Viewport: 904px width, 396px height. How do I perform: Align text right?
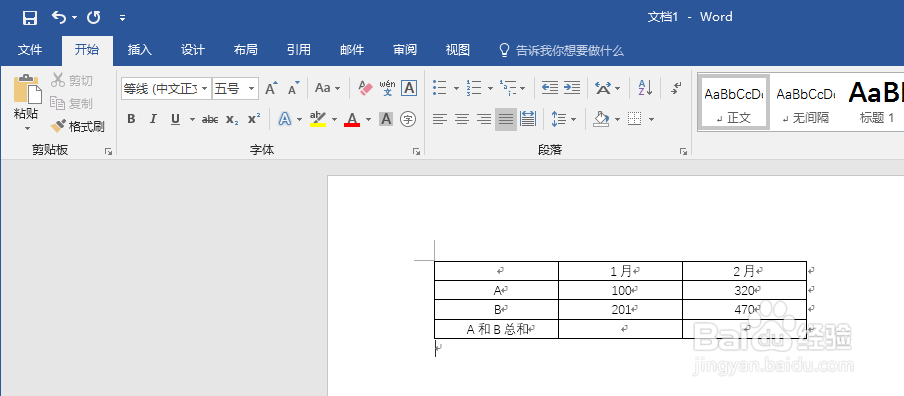(484, 119)
